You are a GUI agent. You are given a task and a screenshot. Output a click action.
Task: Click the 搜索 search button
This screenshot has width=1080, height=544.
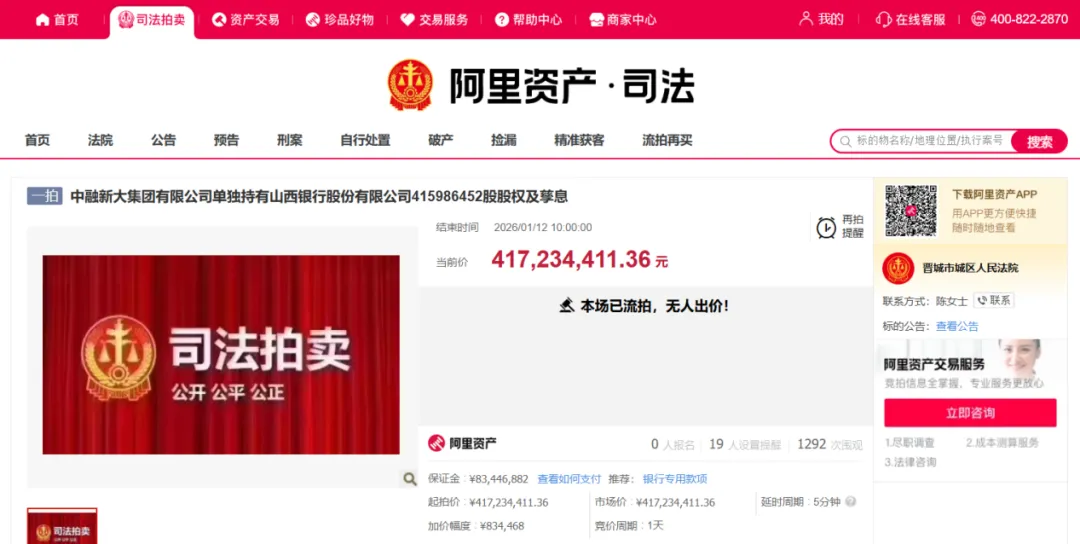1039,142
